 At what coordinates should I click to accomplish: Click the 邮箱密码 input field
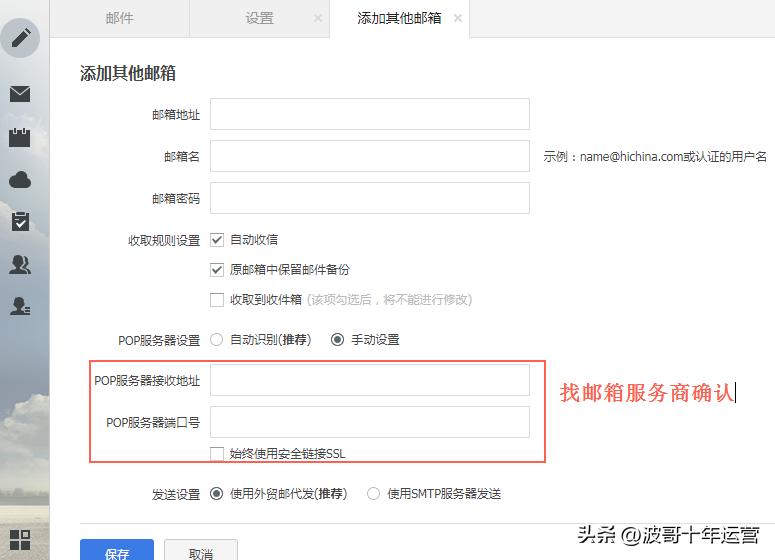(x=370, y=198)
